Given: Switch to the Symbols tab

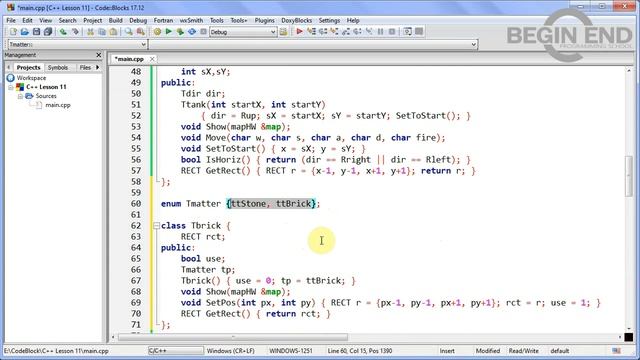Looking at the screenshot, I should click(x=58, y=67).
